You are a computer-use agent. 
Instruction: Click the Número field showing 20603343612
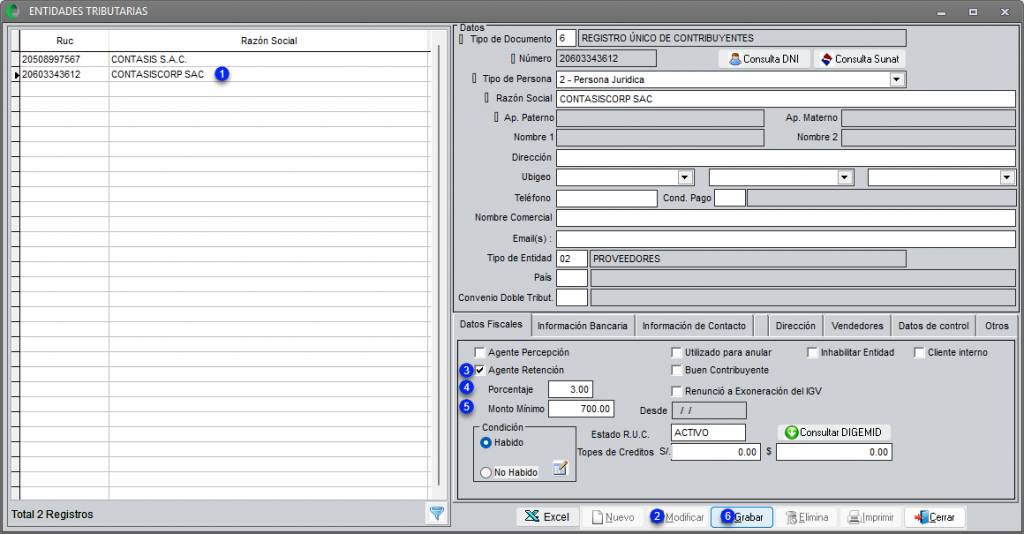(x=606, y=58)
